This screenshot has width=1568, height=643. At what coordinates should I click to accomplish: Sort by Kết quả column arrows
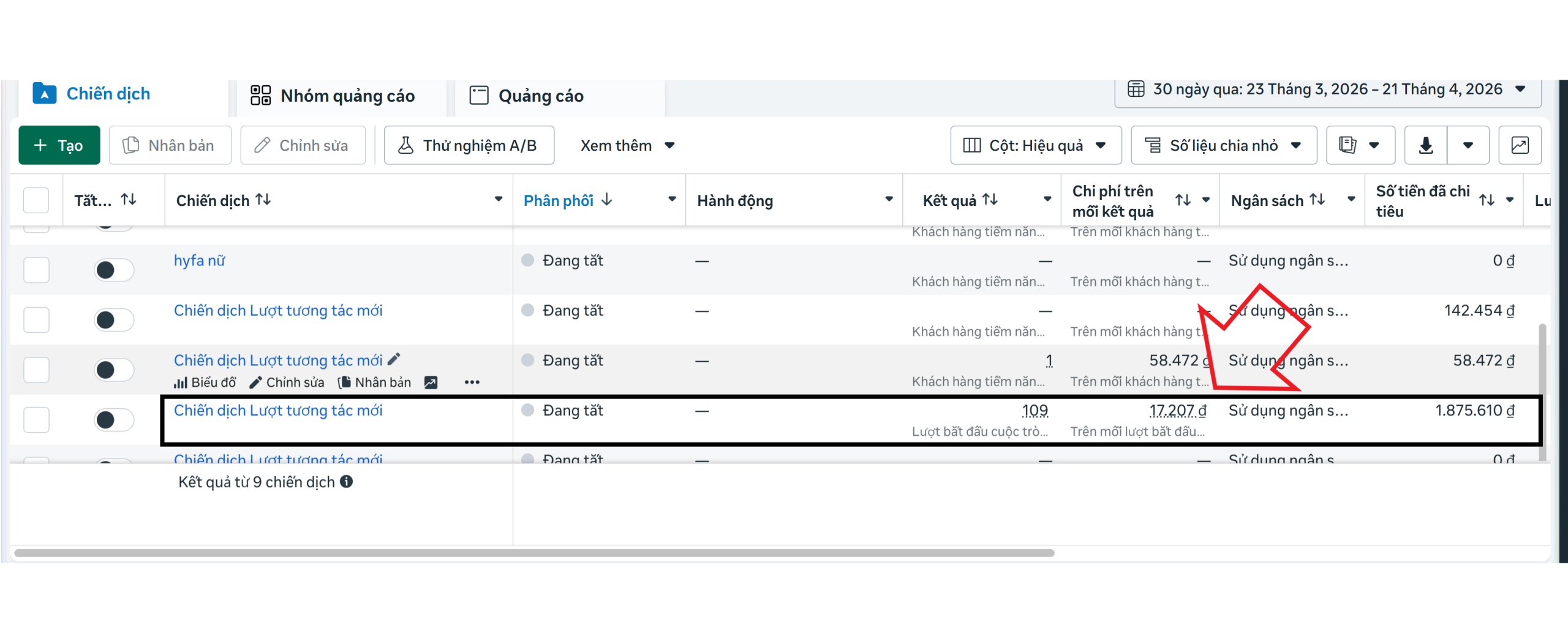[990, 200]
